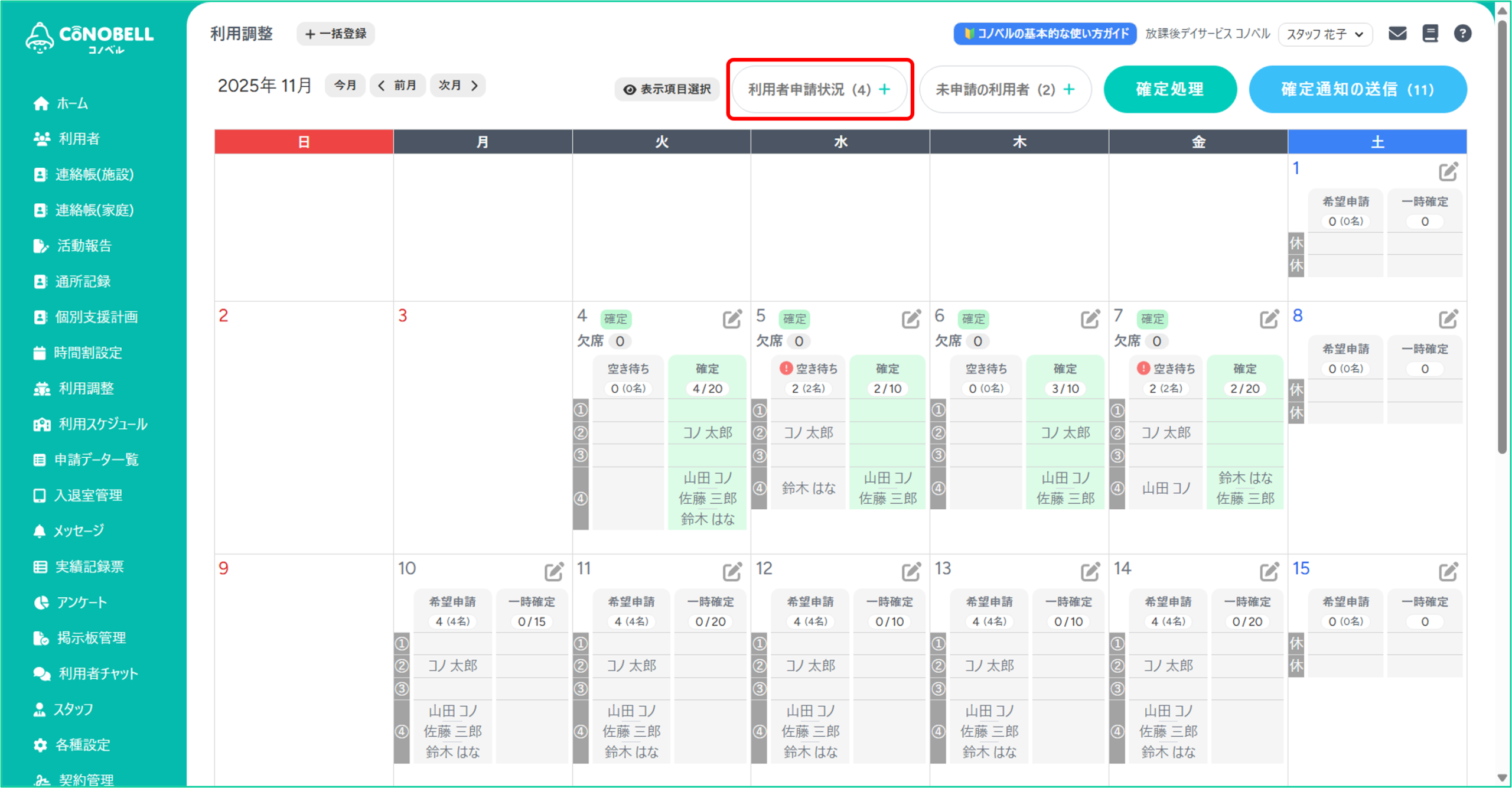Click the 確定処理 button

(1169, 89)
